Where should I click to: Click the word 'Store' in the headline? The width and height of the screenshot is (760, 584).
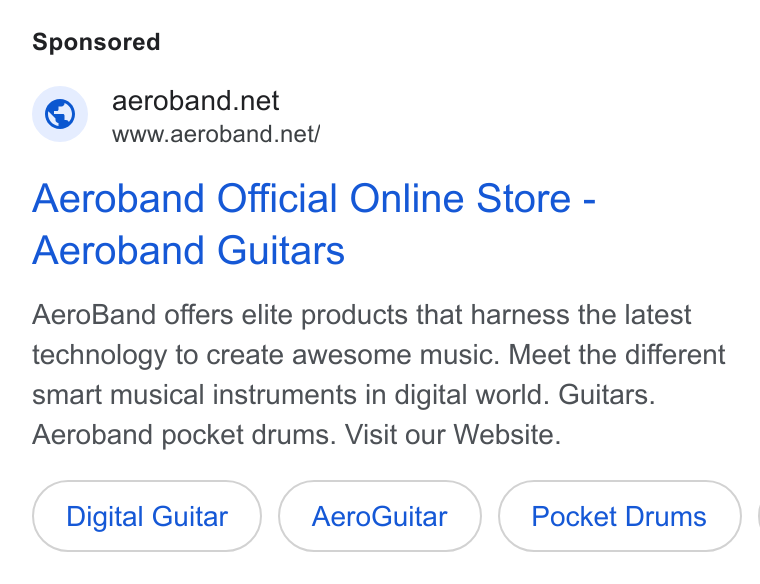pos(523,198)
